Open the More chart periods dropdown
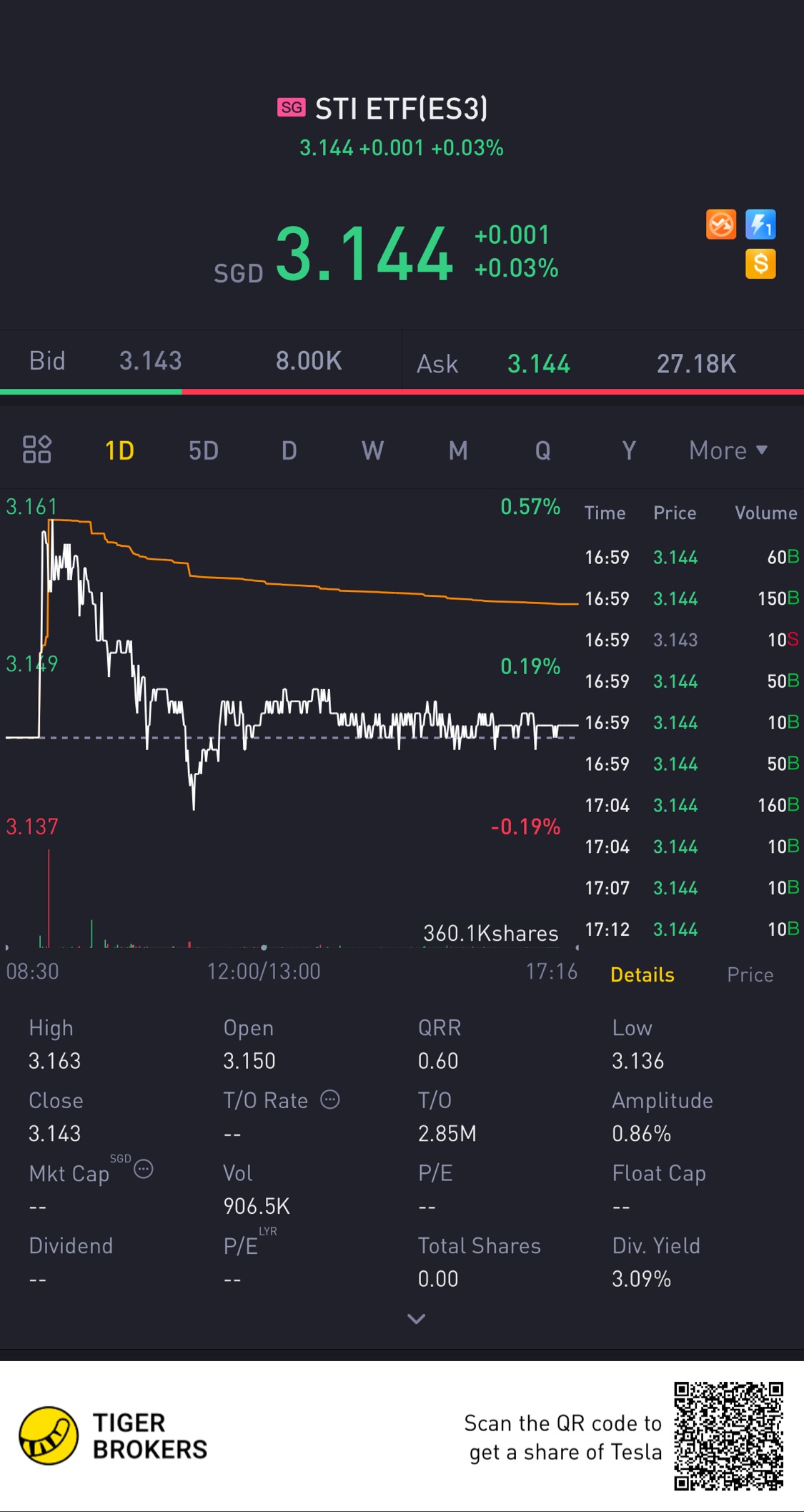This screenshot has width=804, height=1512. click(x=728, y=450)
